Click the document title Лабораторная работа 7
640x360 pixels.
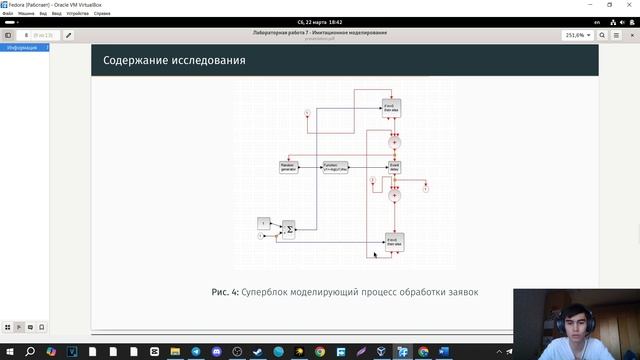click(320, 33)
